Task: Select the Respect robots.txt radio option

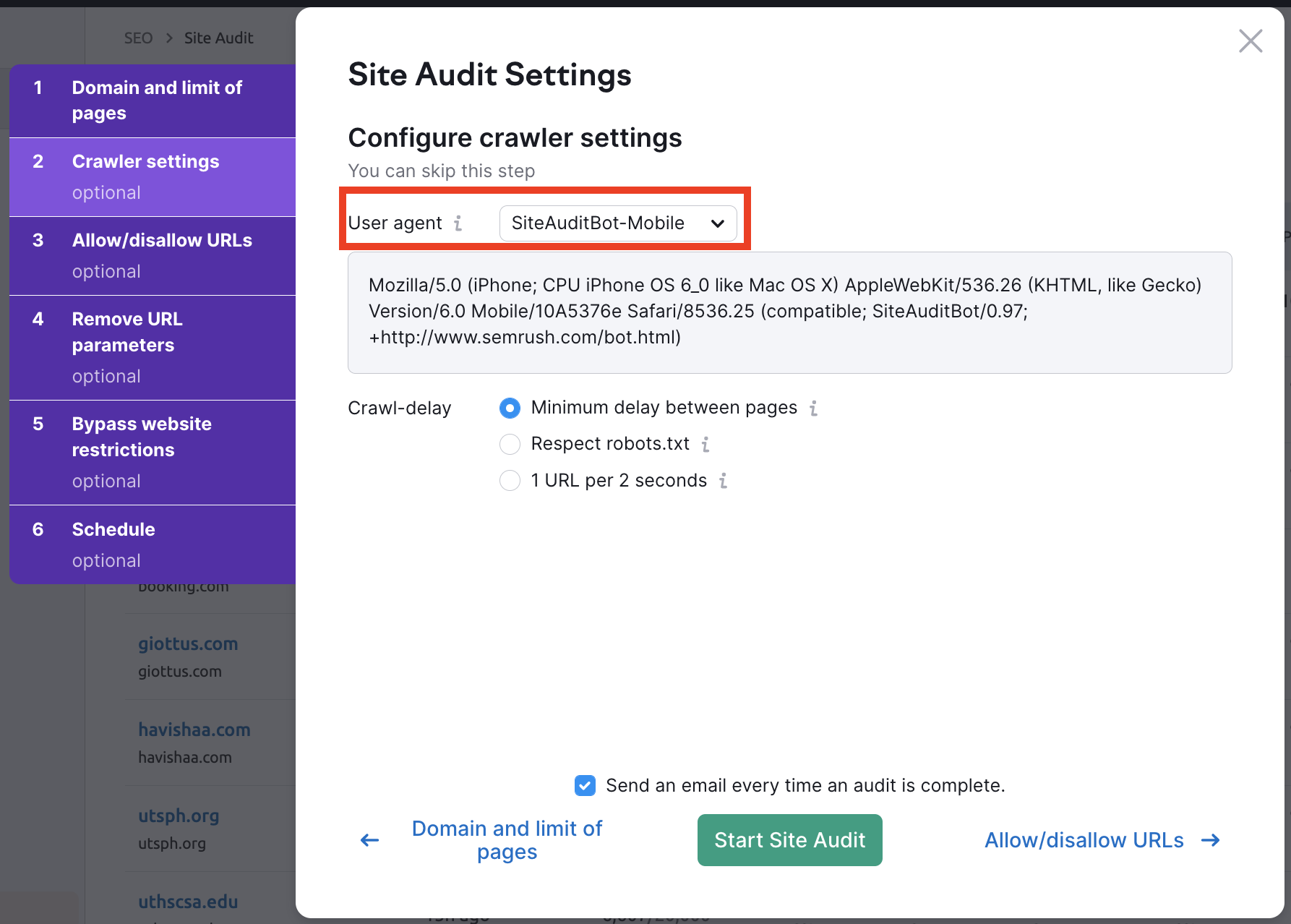Action: coord(510,445)
